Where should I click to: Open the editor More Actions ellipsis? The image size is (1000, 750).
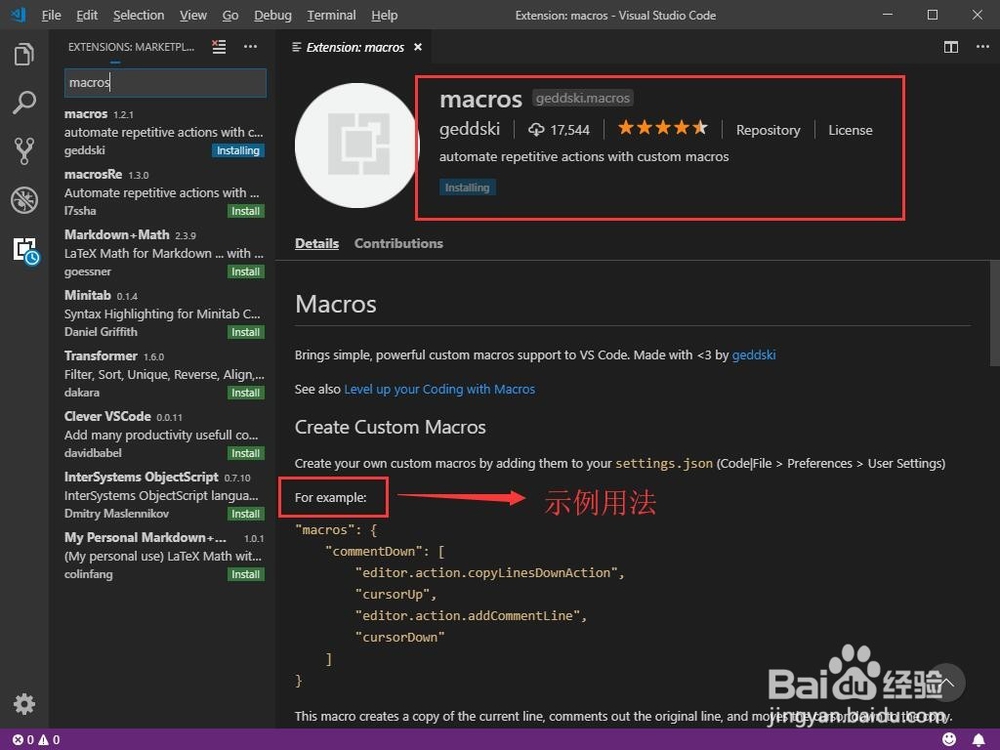pyautogui.click(x=983, y=47)
